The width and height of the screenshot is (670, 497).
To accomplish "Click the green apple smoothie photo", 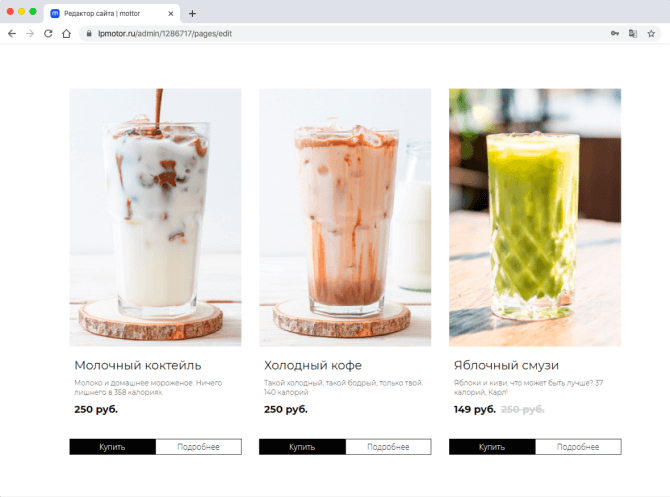I will [535, 217].
